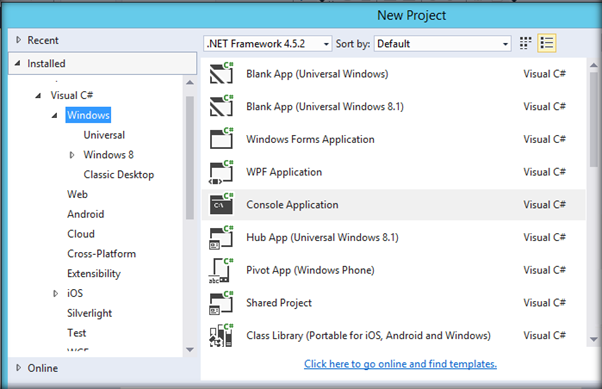Select Universal under Windows

tap(104, 135)
